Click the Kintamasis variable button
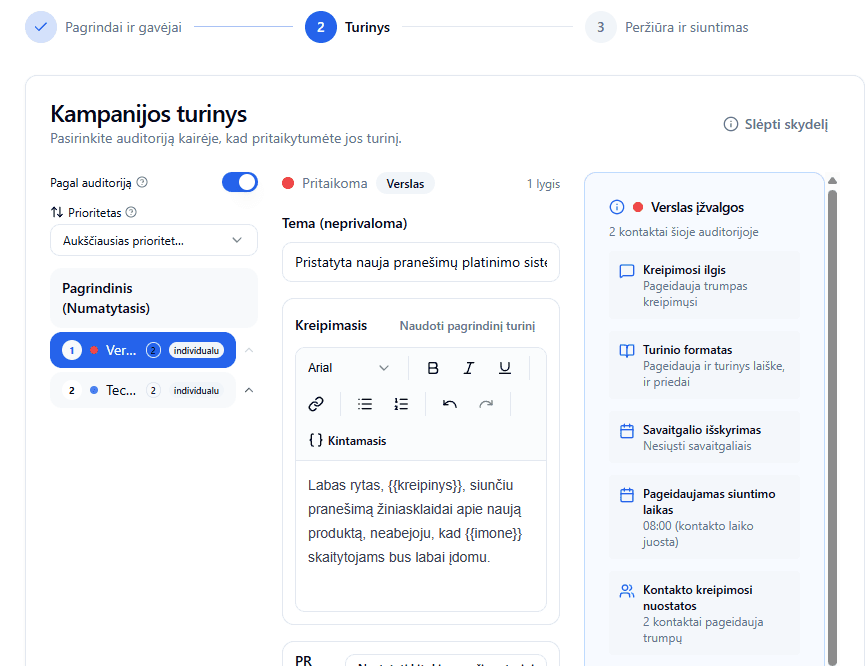Image resolution: width=865 pixels, height=666 pixels. click(347, 440)
